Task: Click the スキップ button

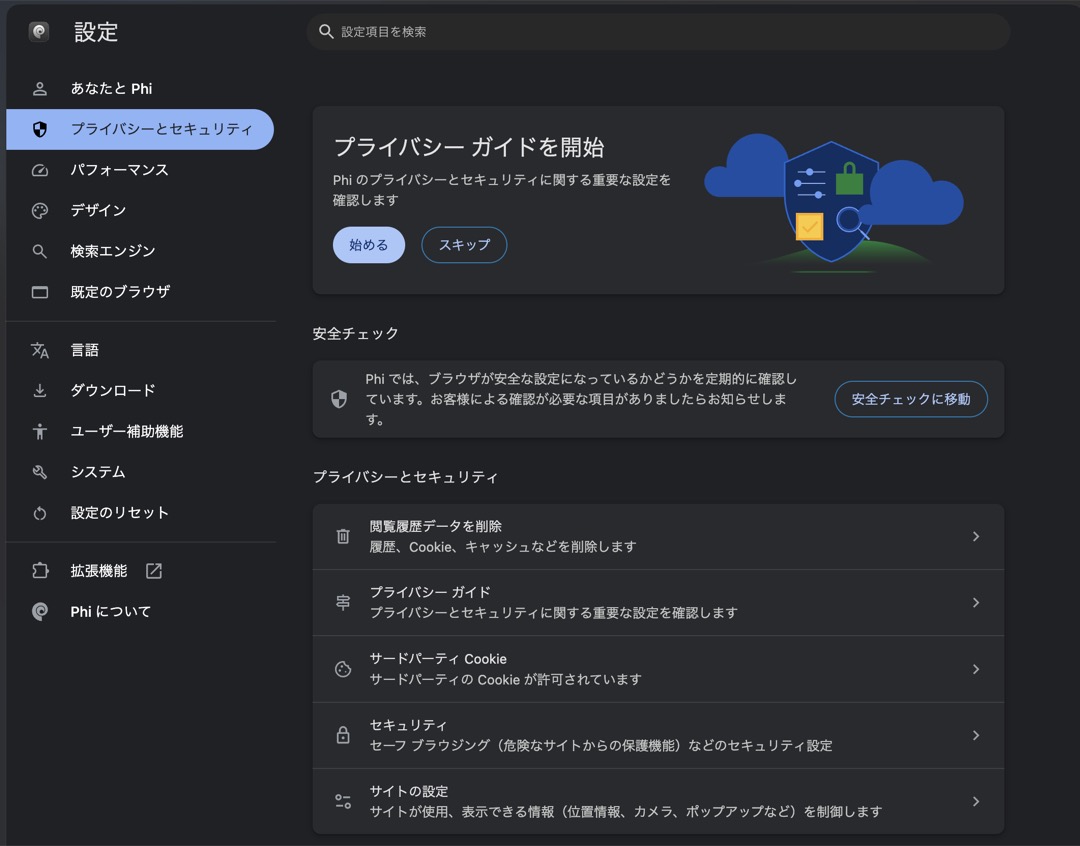Action: [x=464, y=245]
